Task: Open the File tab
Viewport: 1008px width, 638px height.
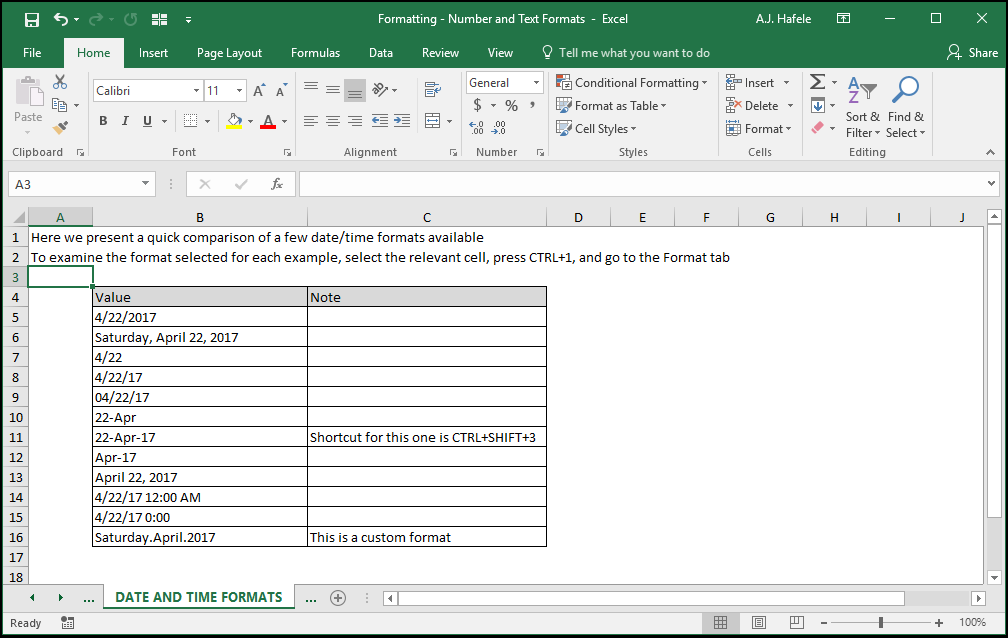Action: 32,53
